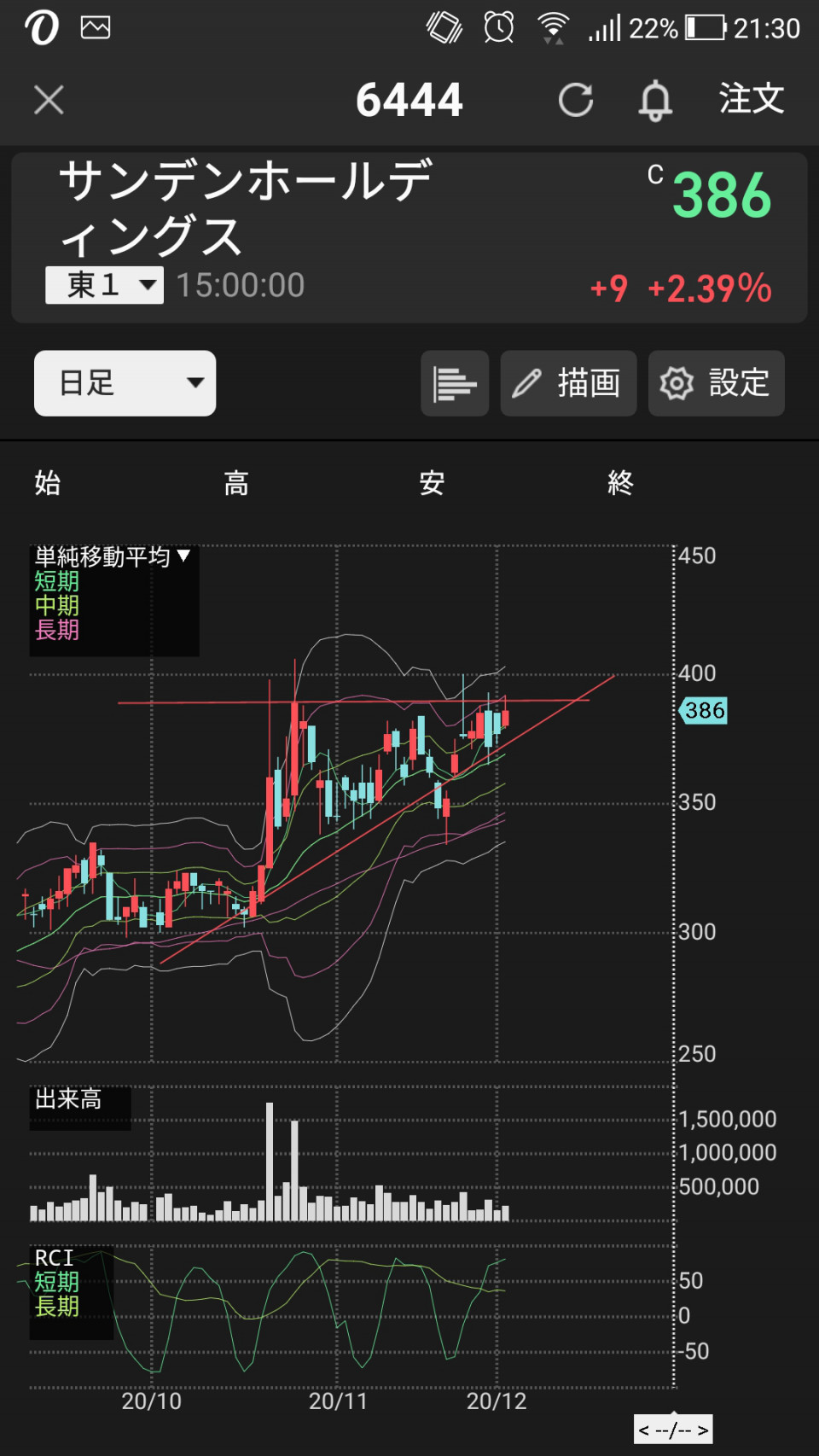The image size is (819, 1456).
Task: Open the 東1 market dropdown
Action: [x=104, y=285]
